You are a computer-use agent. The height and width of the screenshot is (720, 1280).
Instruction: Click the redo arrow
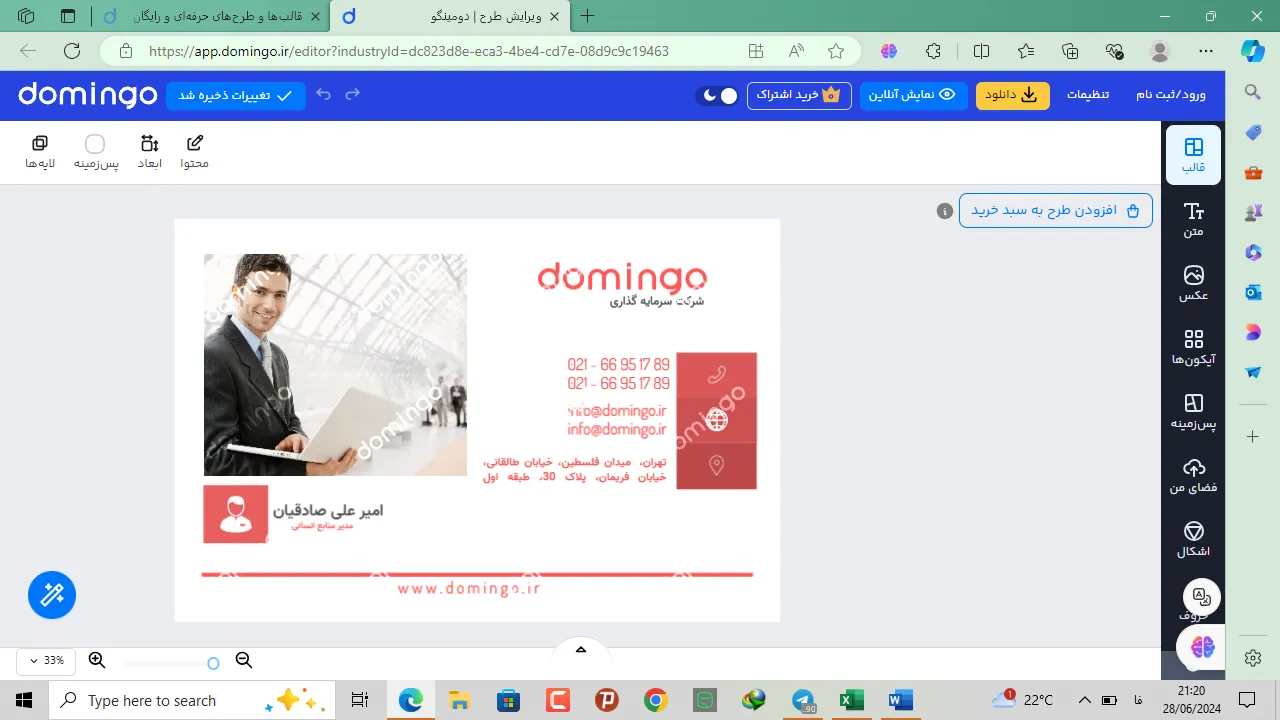tap(352, 94)
